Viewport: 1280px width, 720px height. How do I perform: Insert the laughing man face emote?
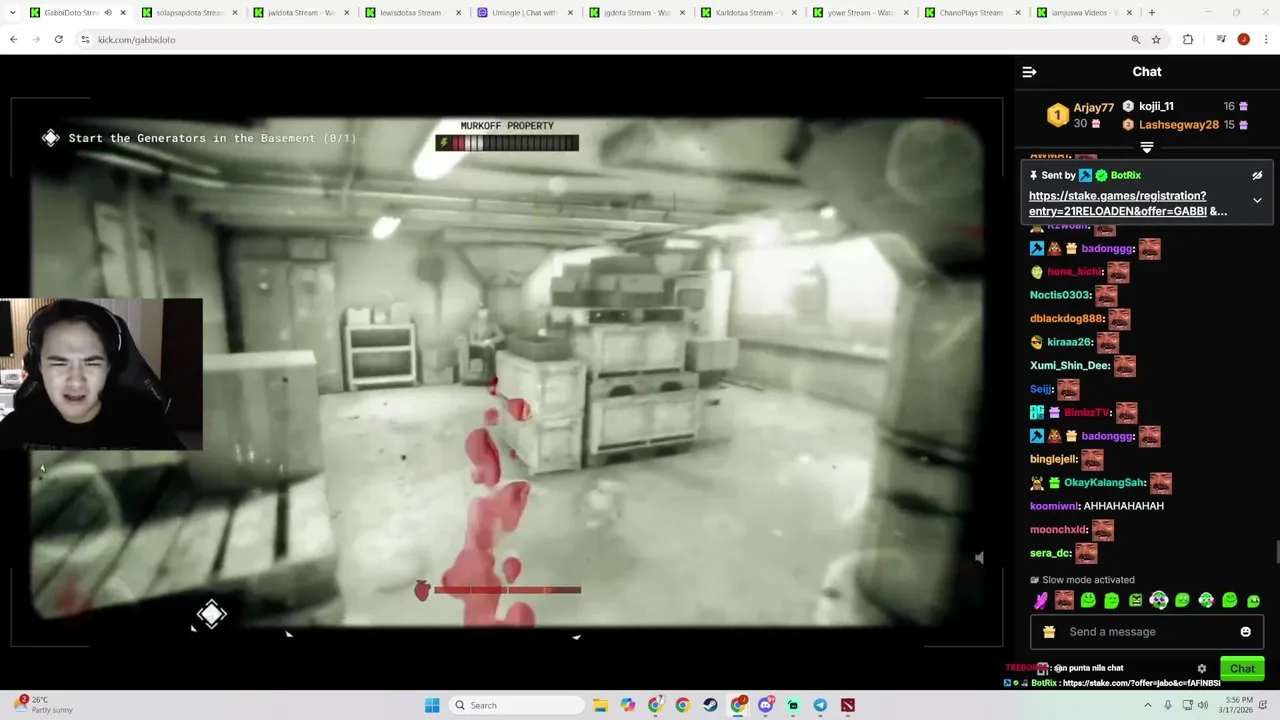1064,600
